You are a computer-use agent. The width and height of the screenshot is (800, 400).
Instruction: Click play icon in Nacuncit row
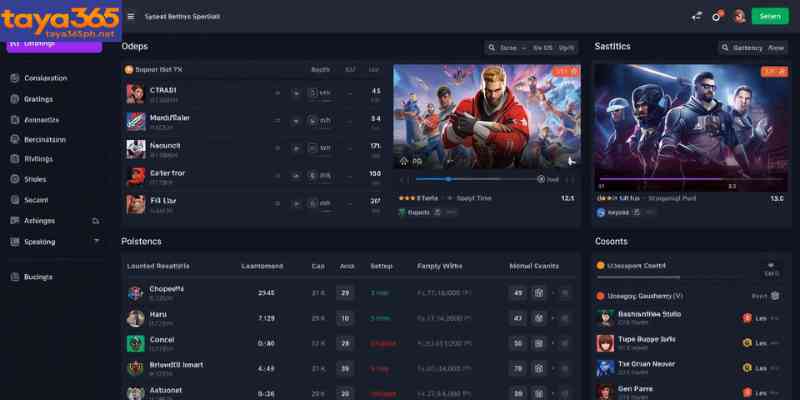(x=296, y=148)
